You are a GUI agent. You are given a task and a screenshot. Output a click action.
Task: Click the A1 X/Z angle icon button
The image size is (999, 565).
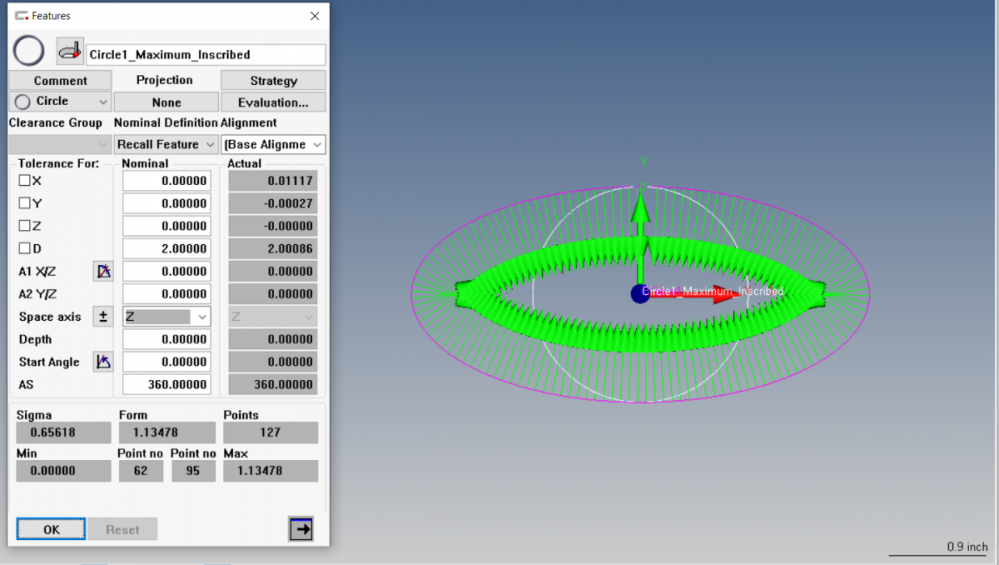coord(103,271)
